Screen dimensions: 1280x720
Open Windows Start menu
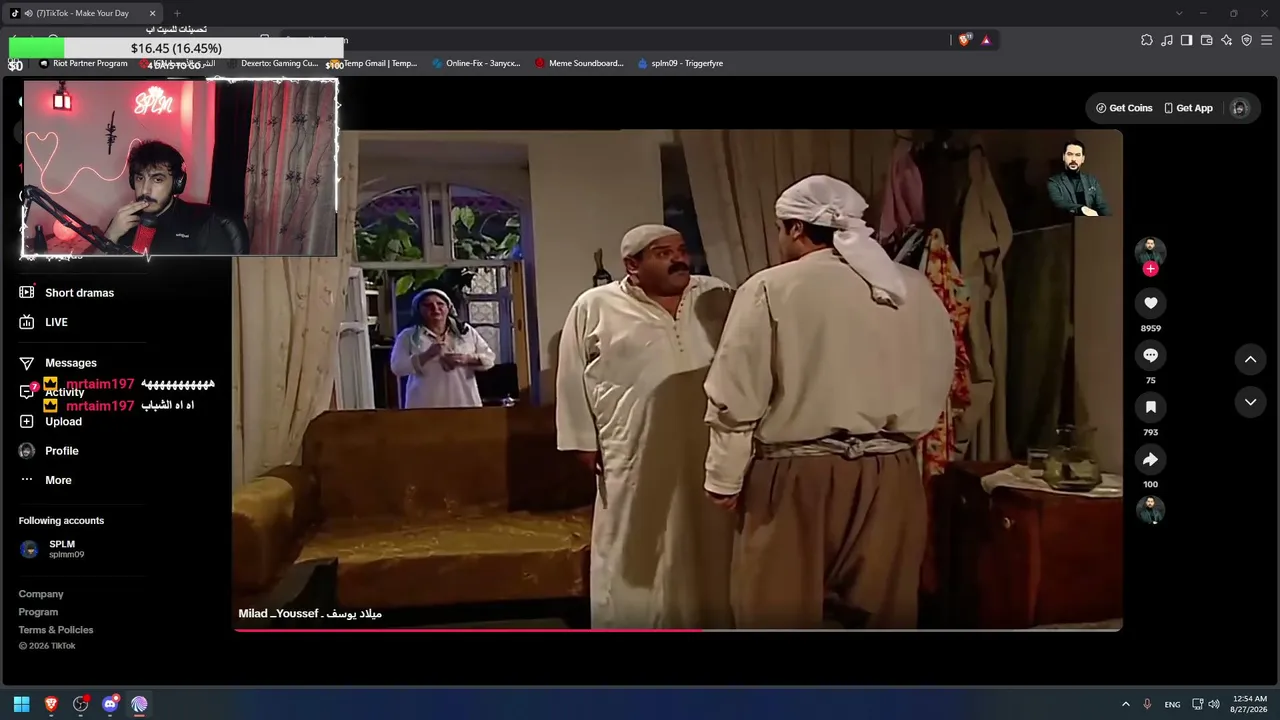[21, 704]
